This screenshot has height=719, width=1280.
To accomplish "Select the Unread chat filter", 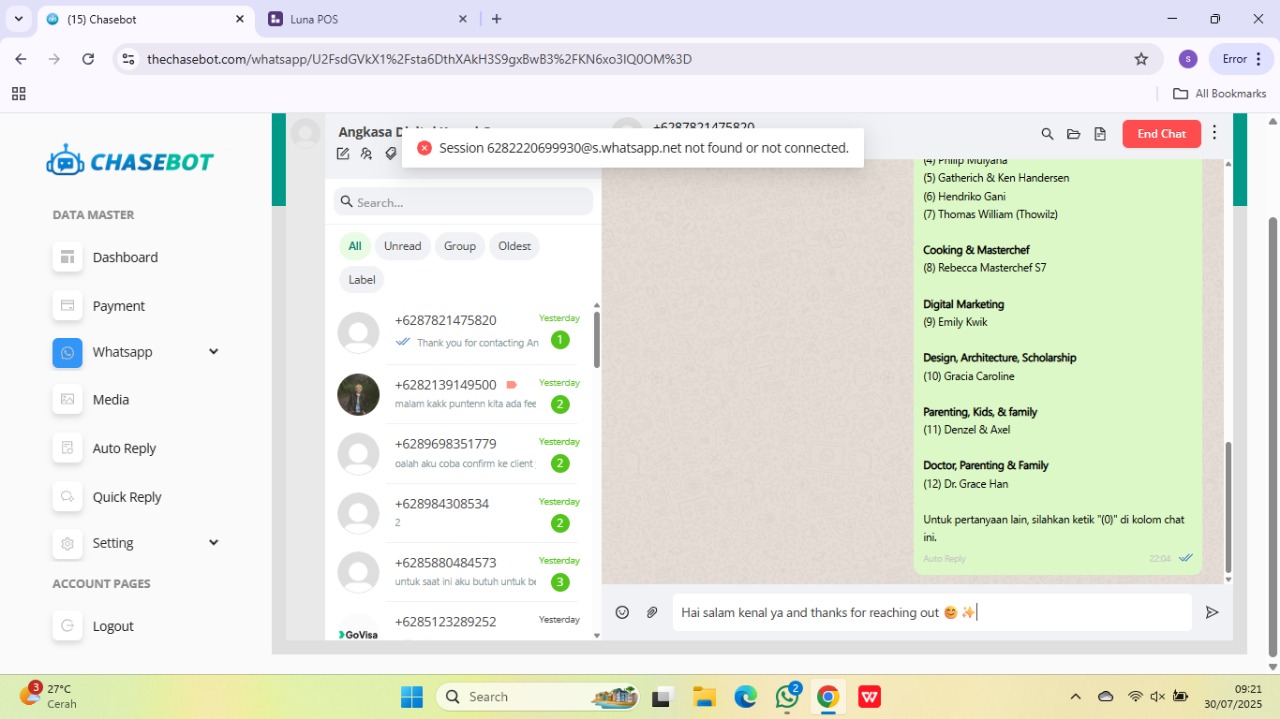I will (402, 246).
